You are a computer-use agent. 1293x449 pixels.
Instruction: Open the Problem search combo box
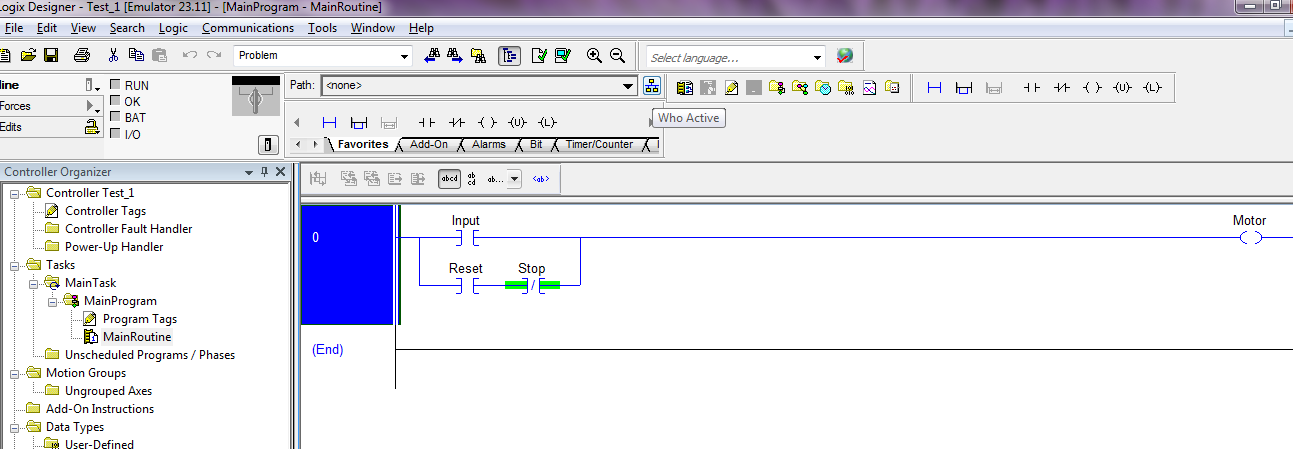coord(322,55)
